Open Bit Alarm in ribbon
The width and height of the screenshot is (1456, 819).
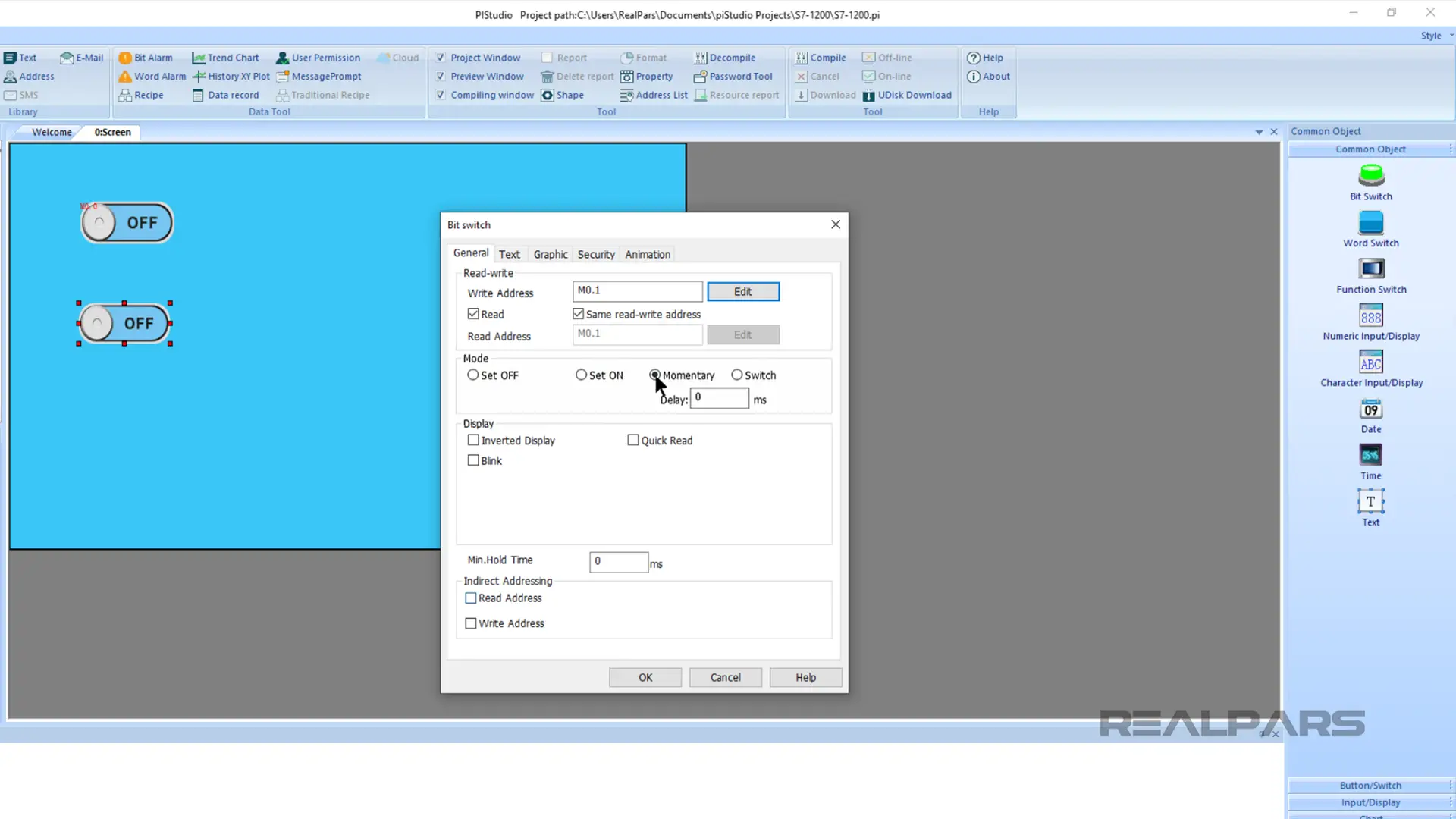(146, 58)
